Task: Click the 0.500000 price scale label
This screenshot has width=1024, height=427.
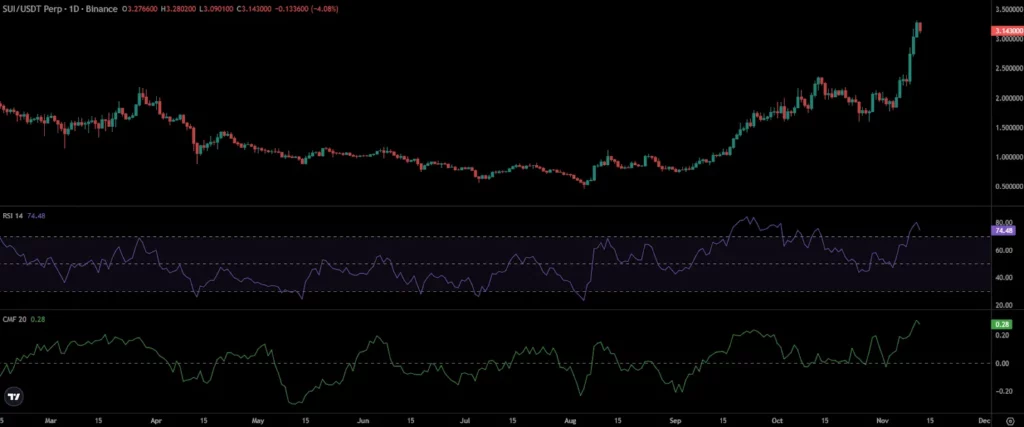Action: click(1008, 186)
